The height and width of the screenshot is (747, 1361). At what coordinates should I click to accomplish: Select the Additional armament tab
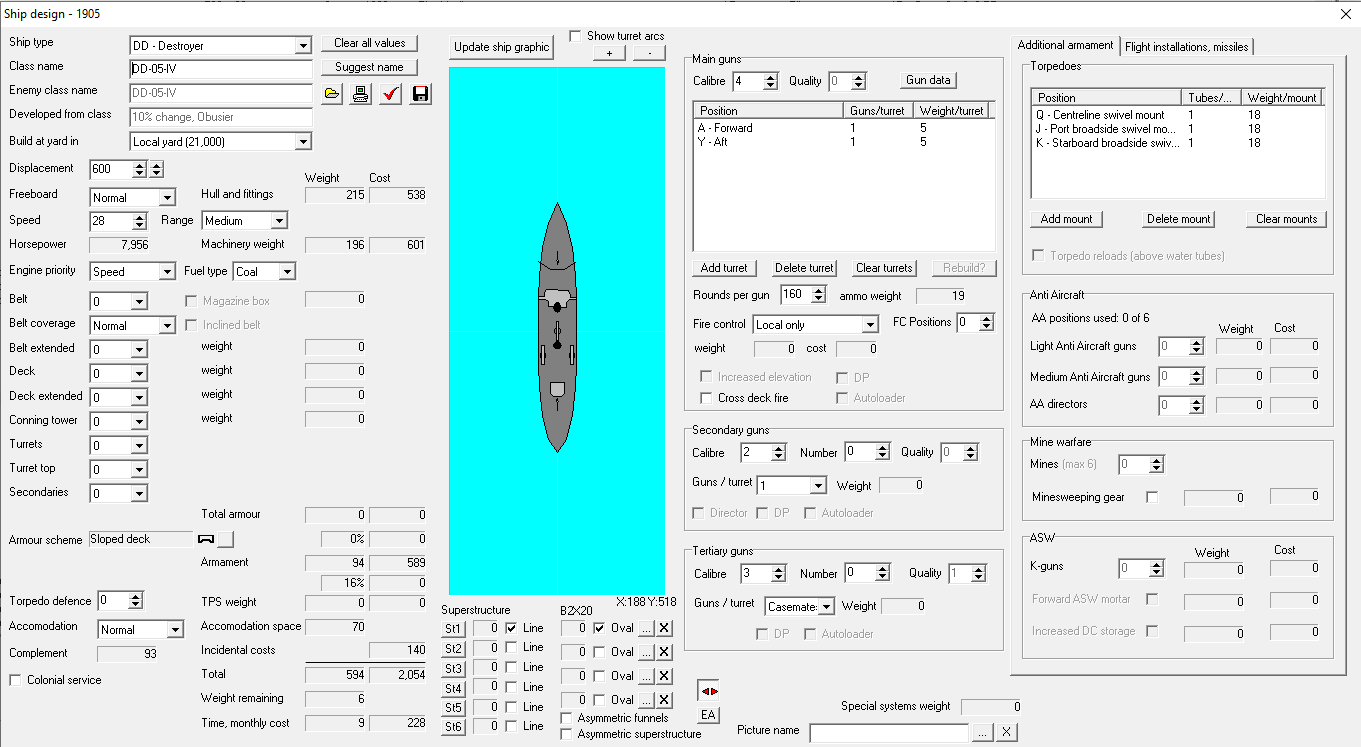tap(1065, 45)
